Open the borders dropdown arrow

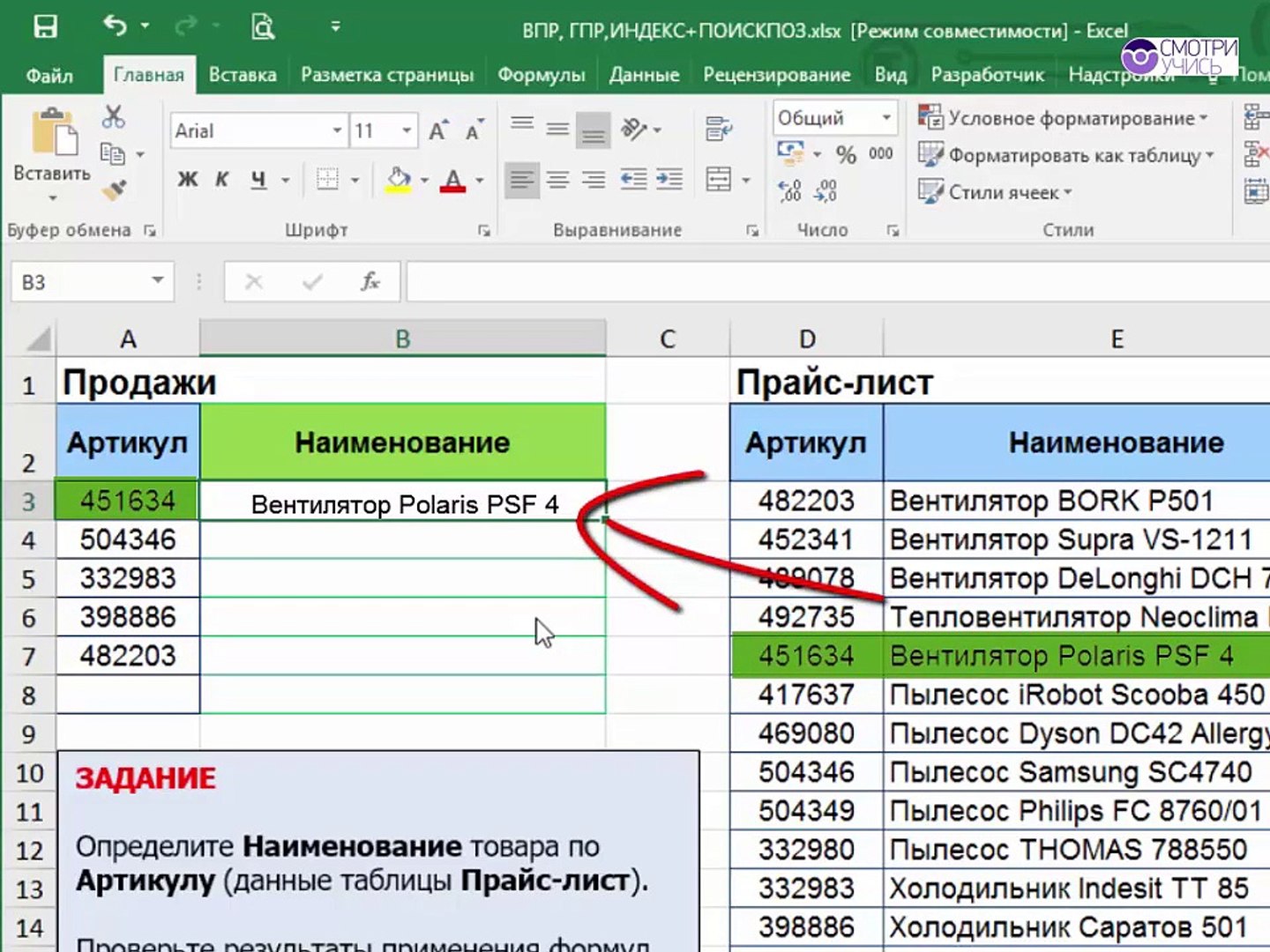pos(355,180)
